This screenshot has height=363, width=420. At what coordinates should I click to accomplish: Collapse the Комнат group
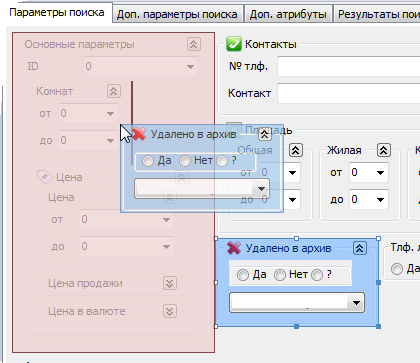[114, 91]
